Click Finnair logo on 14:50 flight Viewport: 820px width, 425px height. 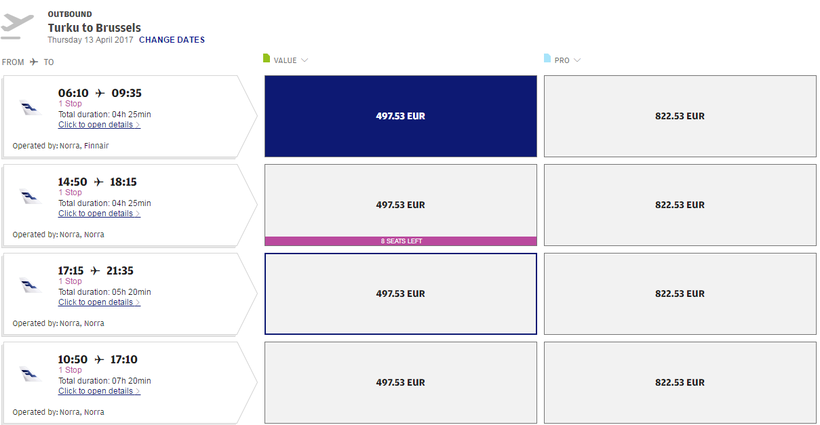29,197
